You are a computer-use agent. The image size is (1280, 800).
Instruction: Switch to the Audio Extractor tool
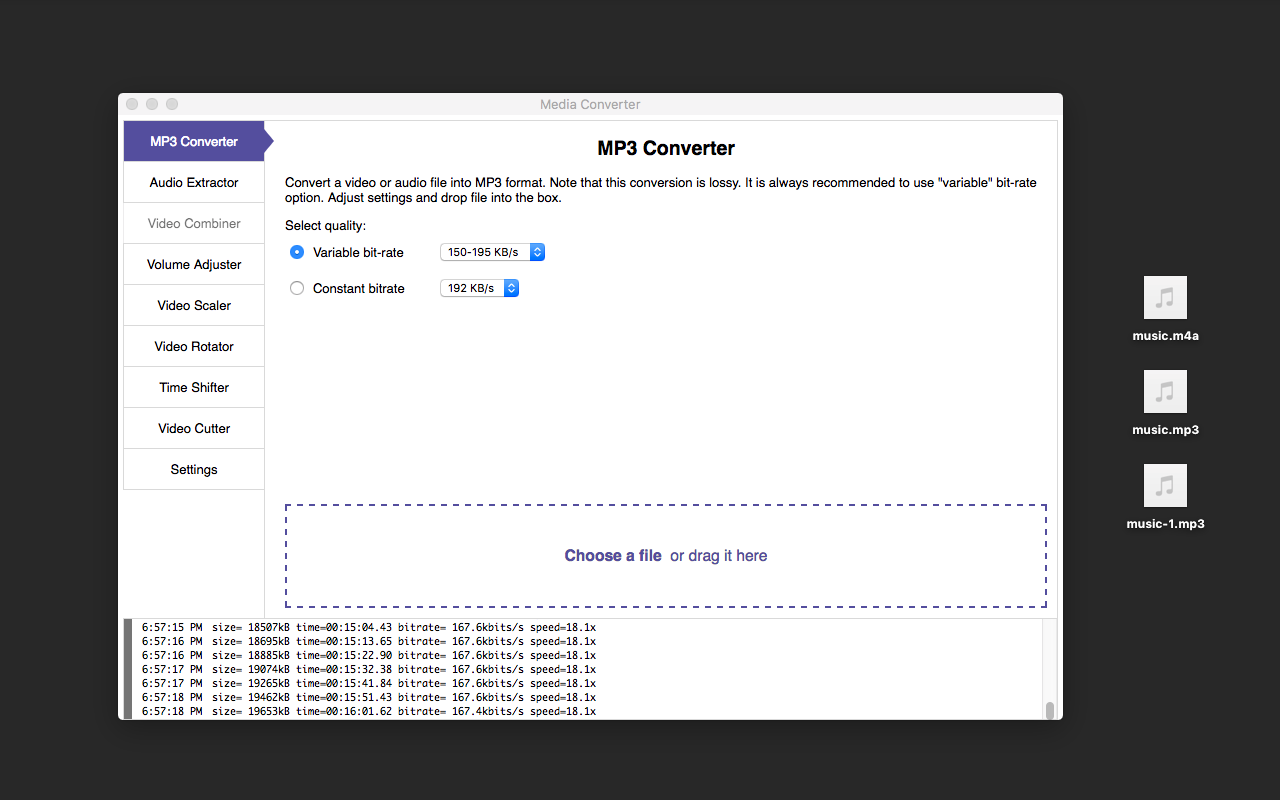pos(193,182)
